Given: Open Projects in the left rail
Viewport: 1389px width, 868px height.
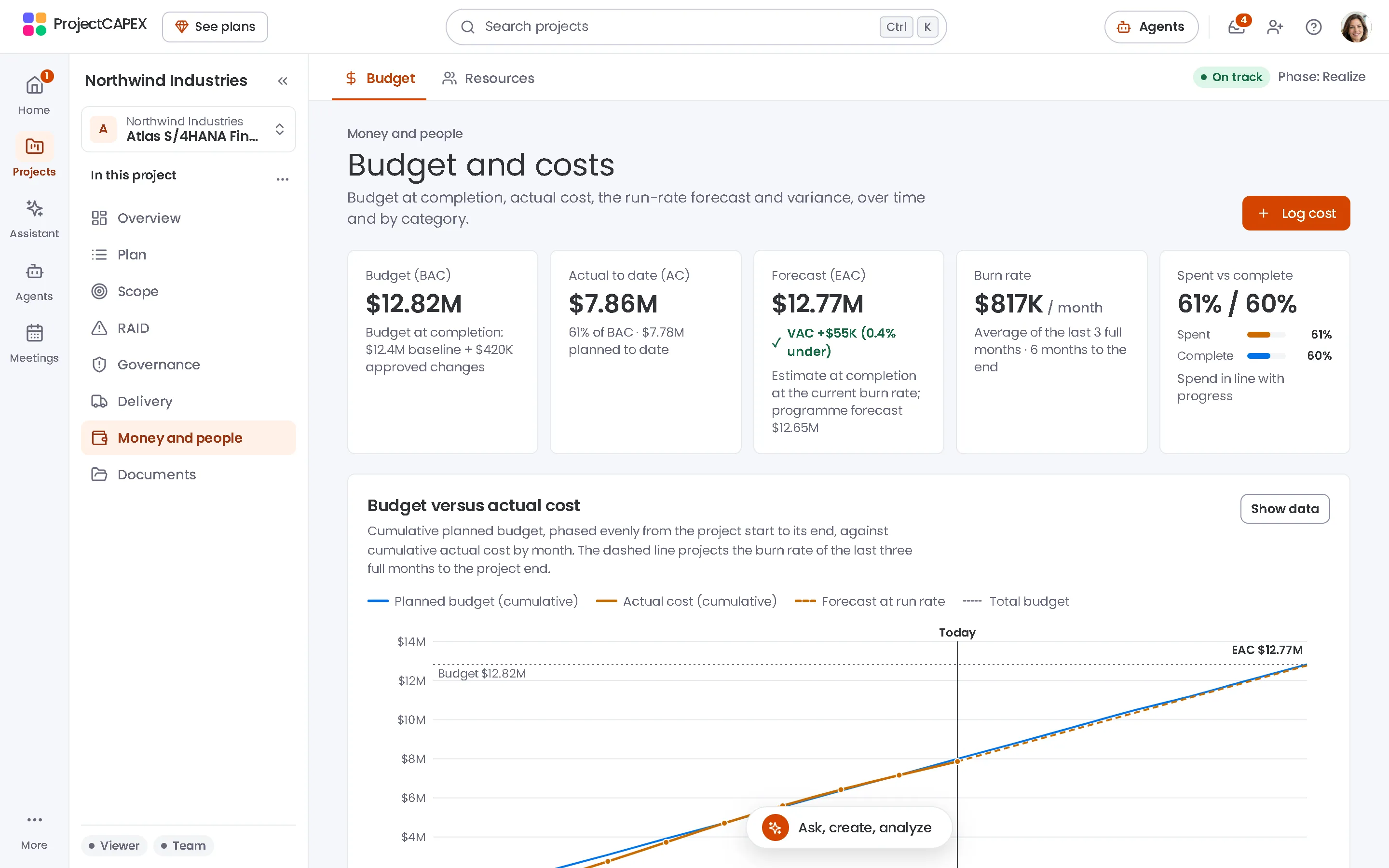Looking at the screenshot, I should [x=34, y=155].
